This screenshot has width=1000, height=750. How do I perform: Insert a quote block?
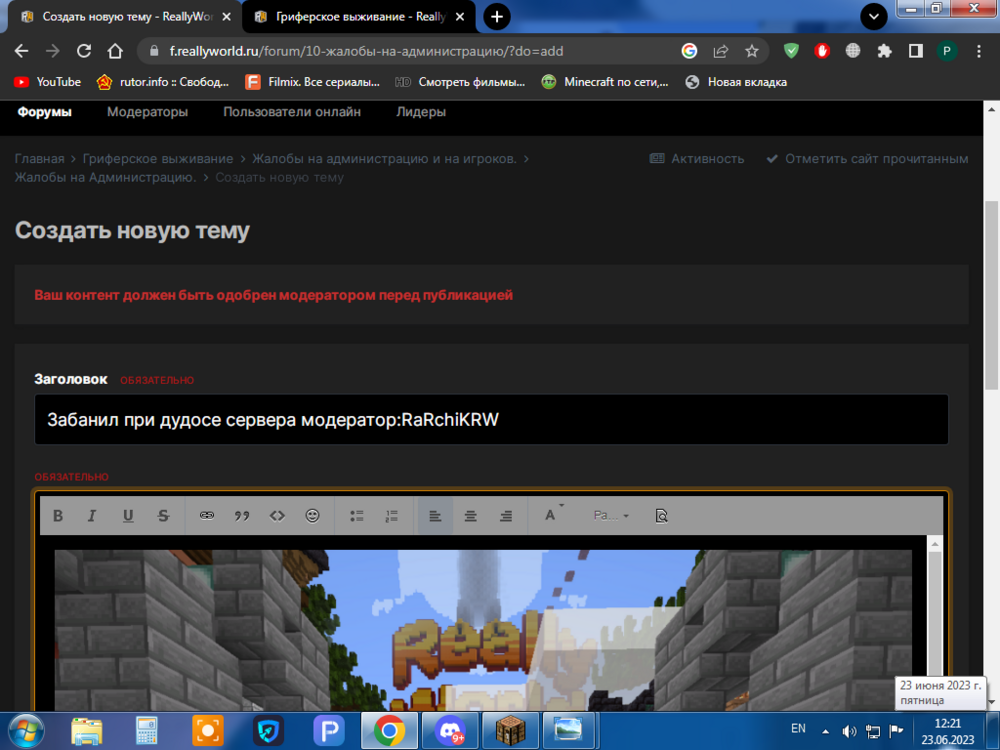click(242, 515)
